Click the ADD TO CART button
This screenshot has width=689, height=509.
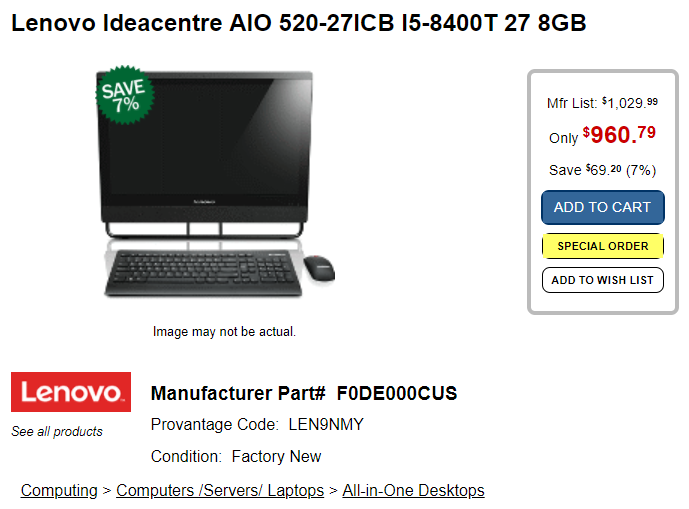tap(602, 207)
